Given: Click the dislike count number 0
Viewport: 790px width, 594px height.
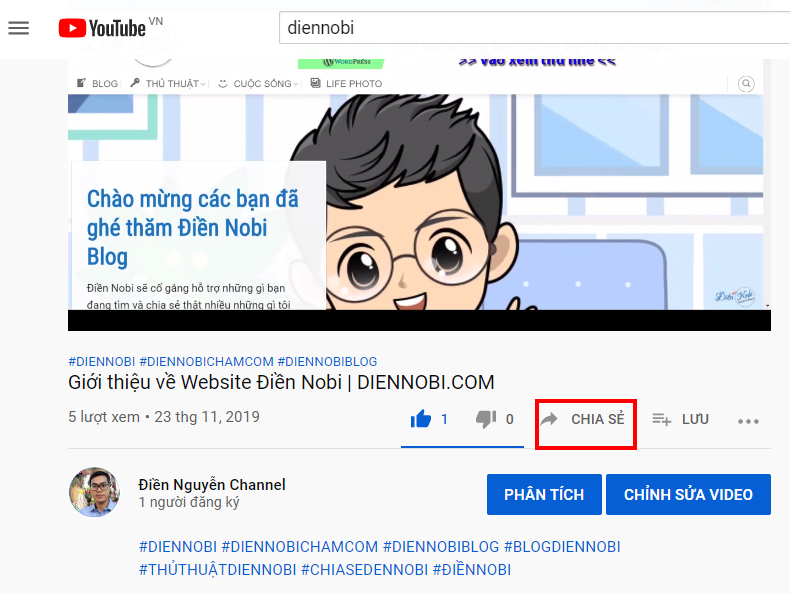Looking at the screenshot, I should [x=509, y=419].
